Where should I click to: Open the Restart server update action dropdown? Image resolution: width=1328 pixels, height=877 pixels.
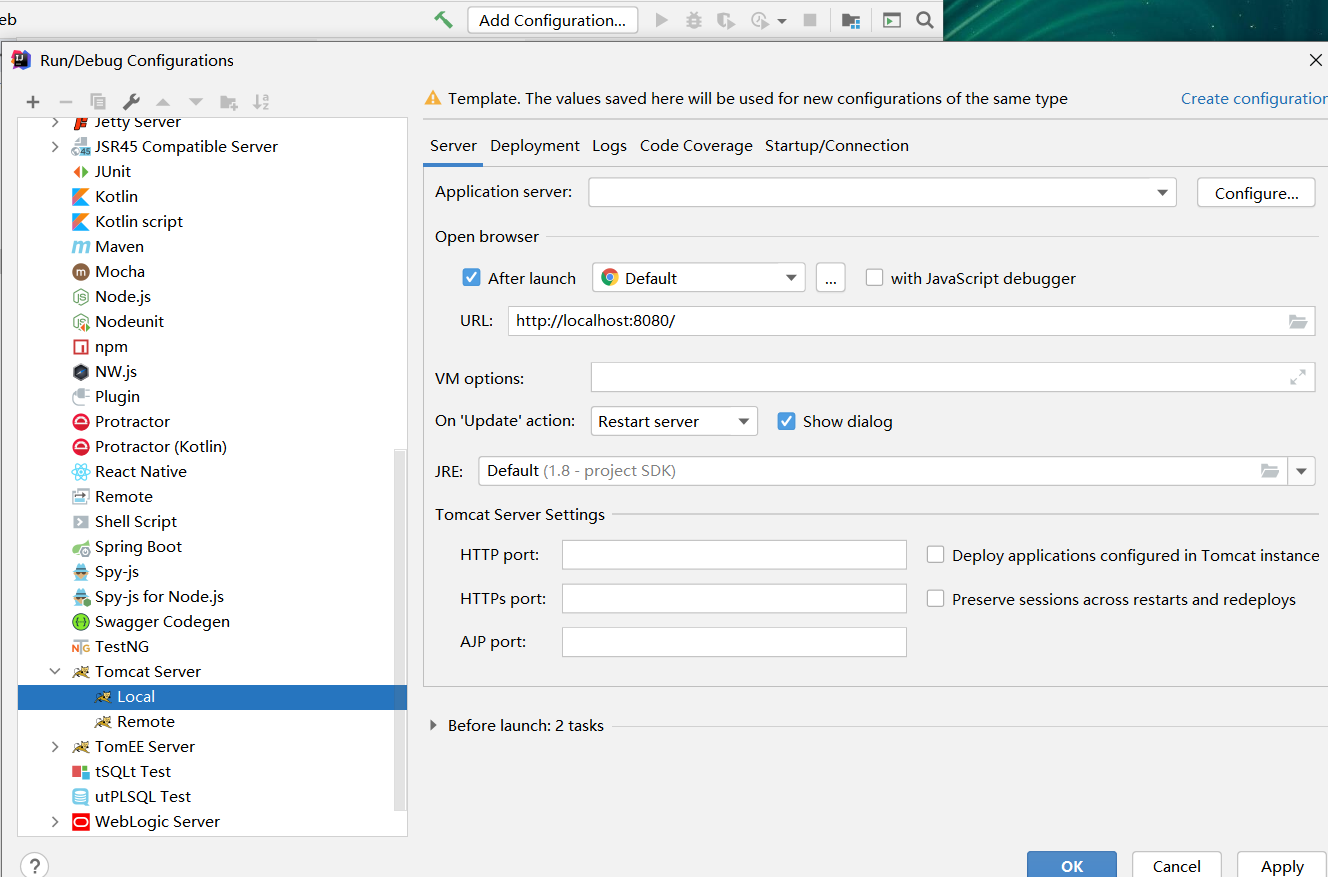click(x=675, y=421)
